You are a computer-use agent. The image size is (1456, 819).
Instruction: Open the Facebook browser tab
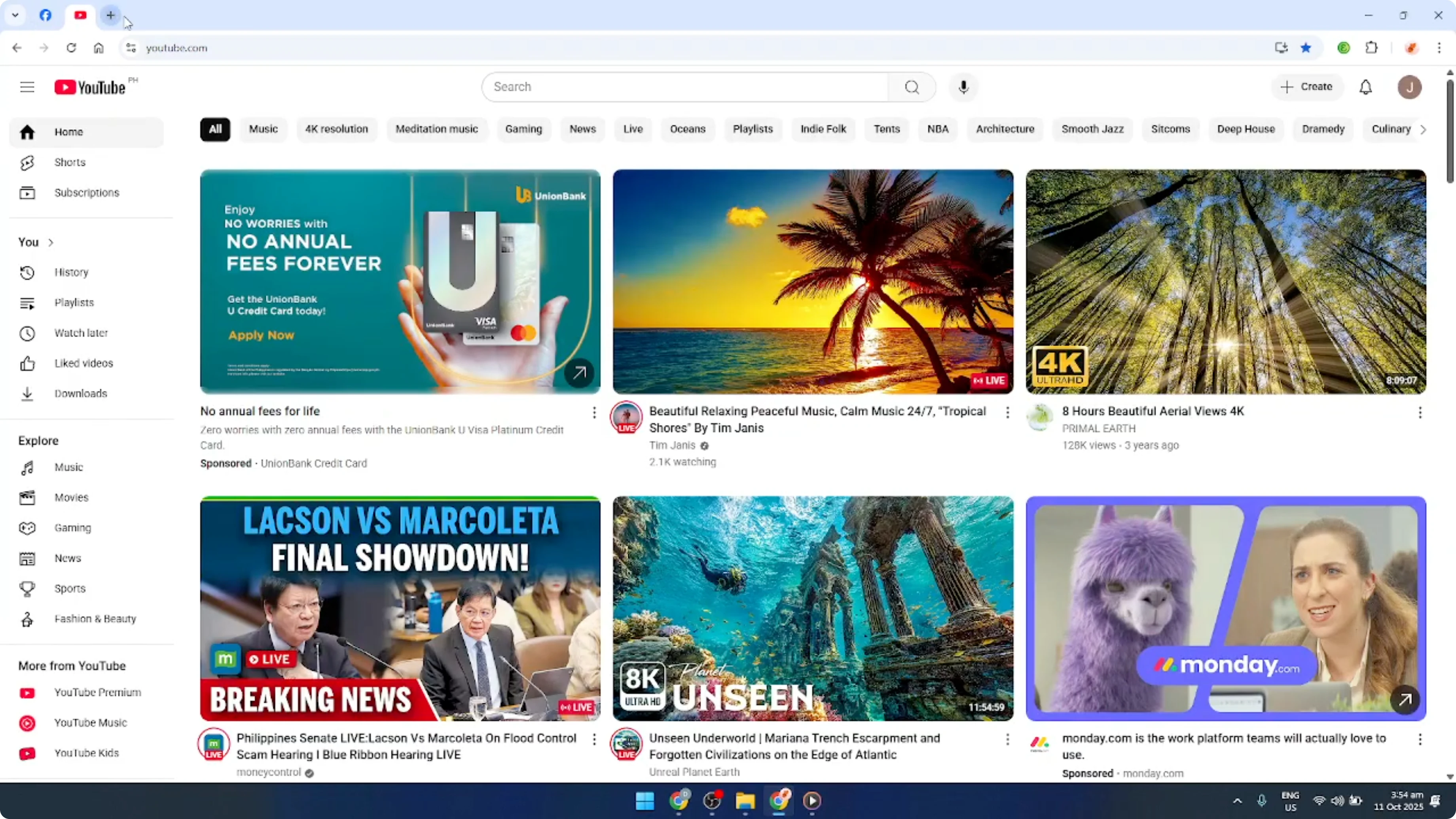45,15
